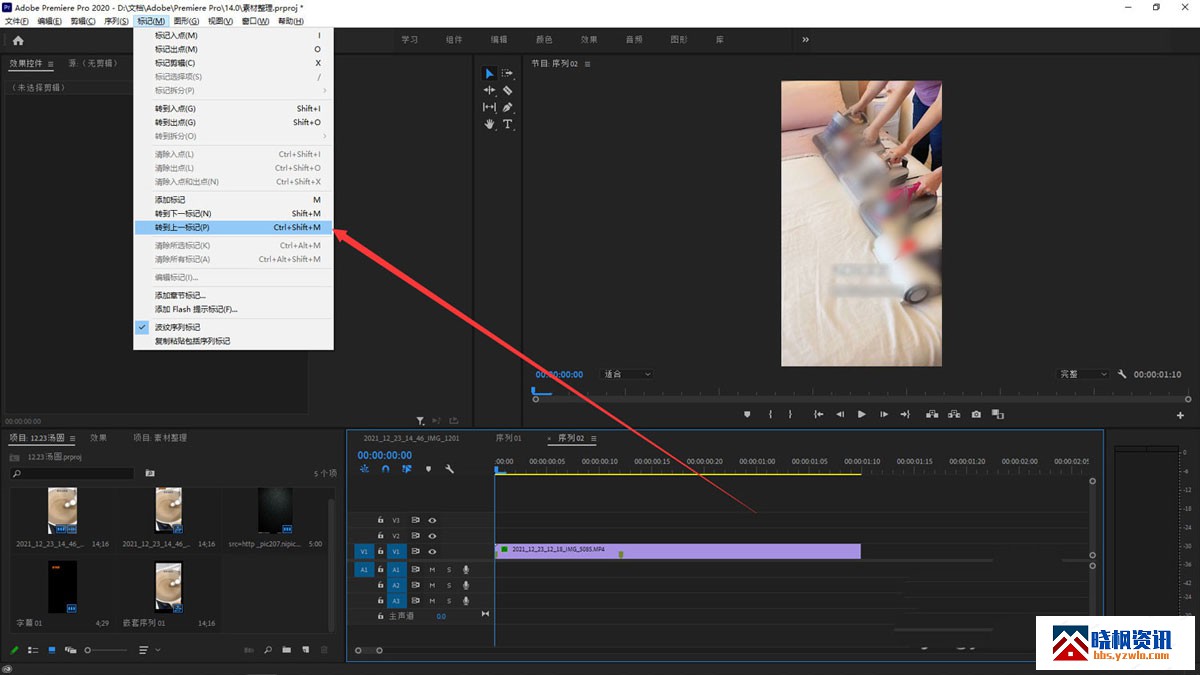Expand the workspace overflow chevrons
The width and height of the screenshot is (1200, 675).
coord(805,40)
